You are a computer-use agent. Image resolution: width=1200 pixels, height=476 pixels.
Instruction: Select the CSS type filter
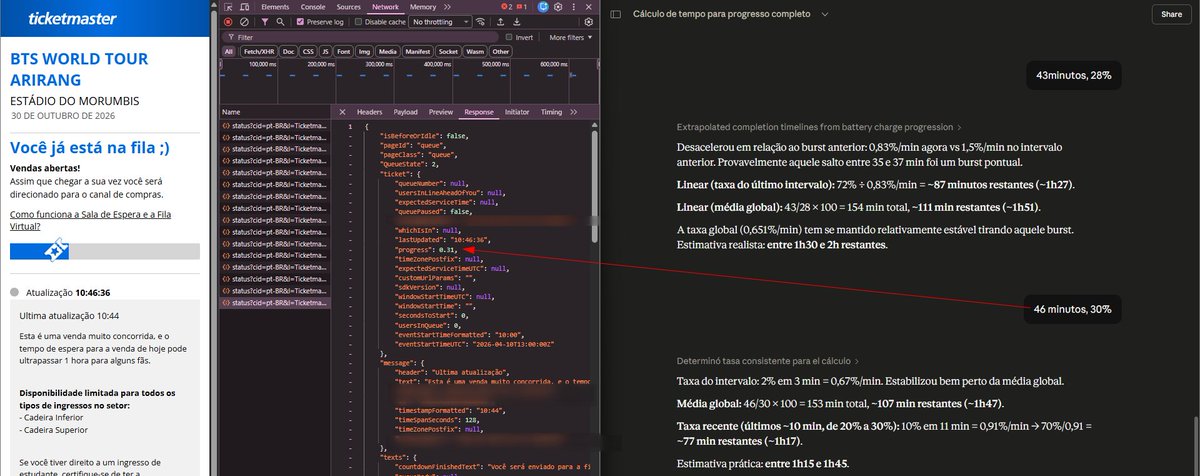click(308, 51)
